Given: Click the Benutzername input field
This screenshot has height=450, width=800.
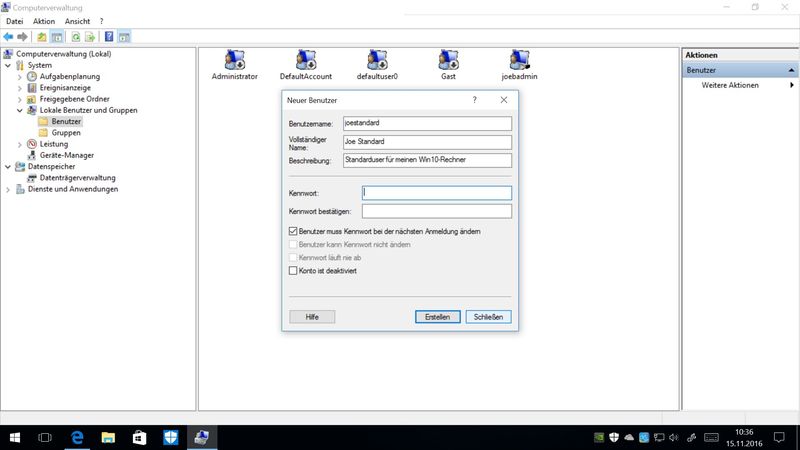Looking at the screenshot, I should click(428, 123).
